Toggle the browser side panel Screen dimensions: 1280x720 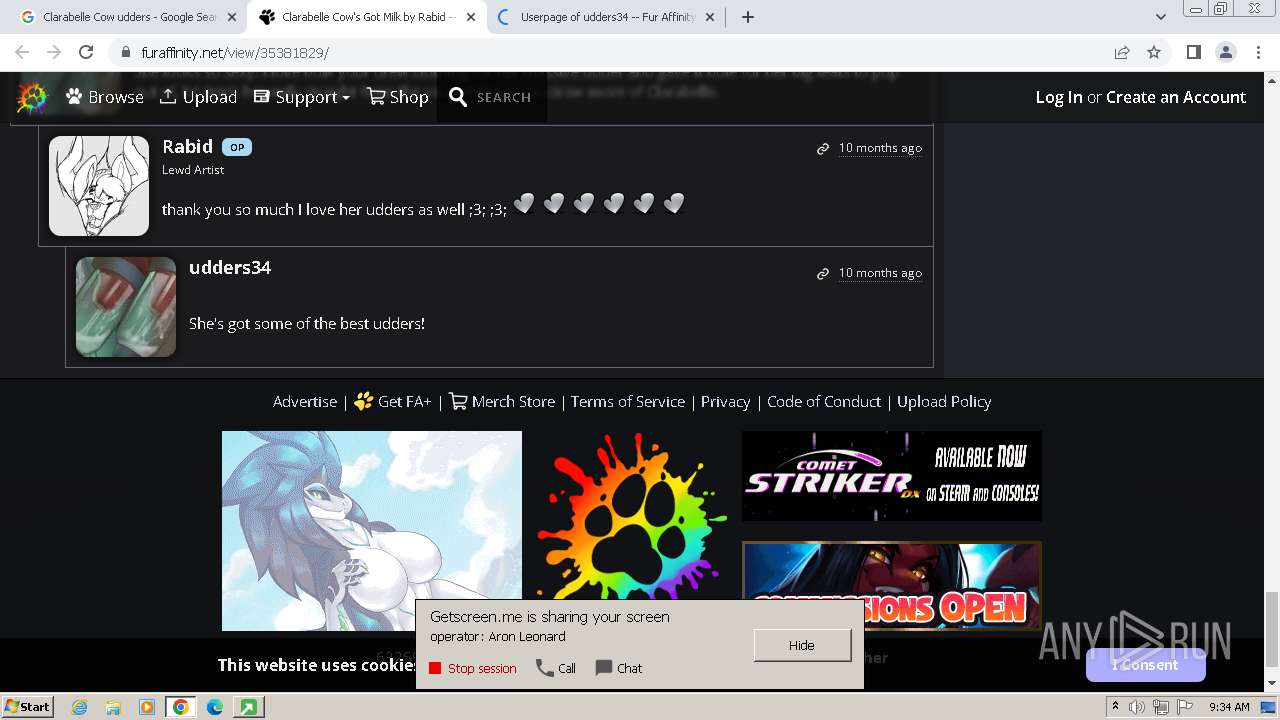[x=1193, y=52]
